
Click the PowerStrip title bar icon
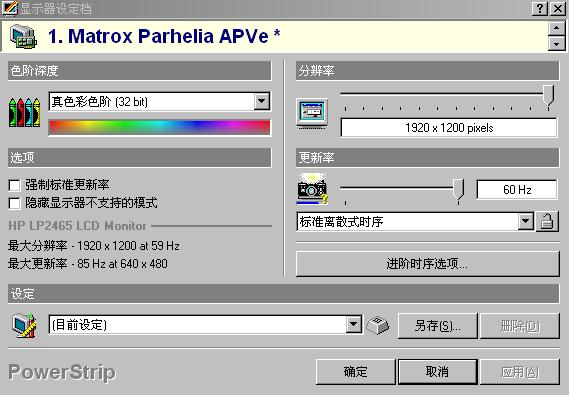[x=9, y=8]
